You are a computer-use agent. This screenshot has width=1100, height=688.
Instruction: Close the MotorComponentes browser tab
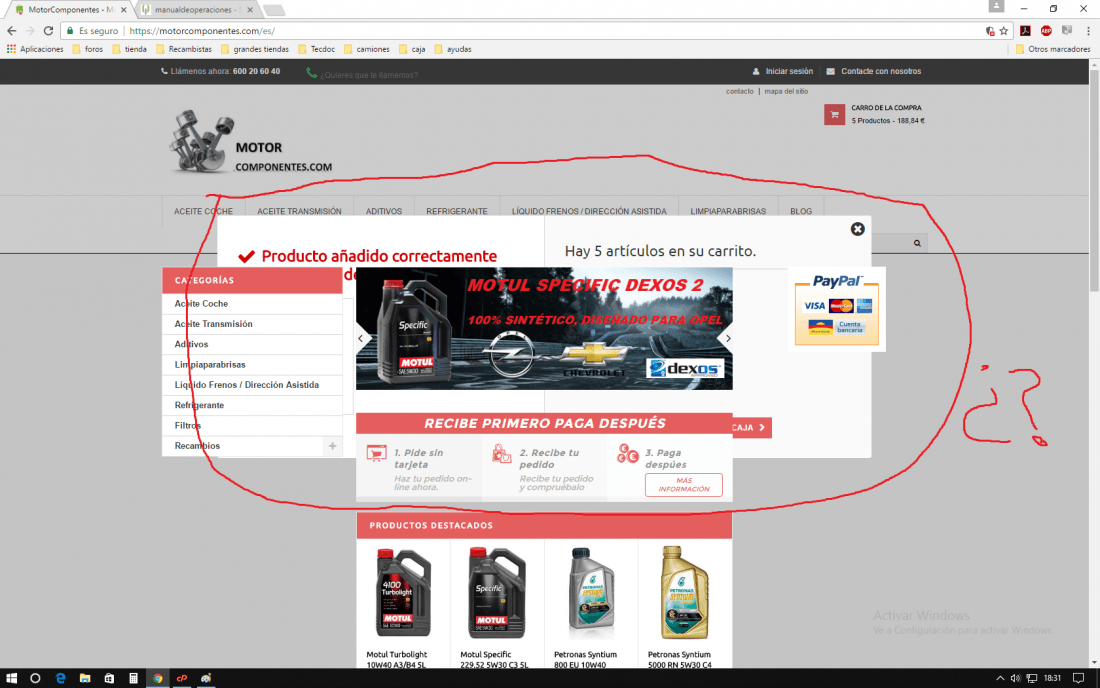click(x=124, y=10)
